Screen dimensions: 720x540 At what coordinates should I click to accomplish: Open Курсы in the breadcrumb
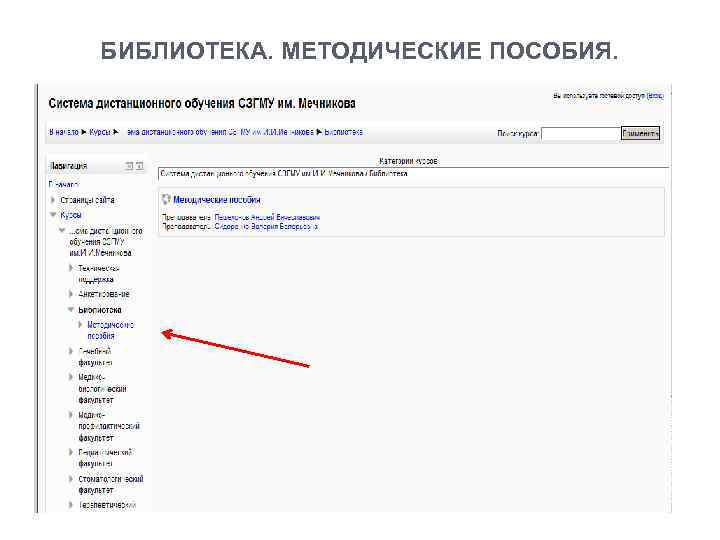pos(100,132)
